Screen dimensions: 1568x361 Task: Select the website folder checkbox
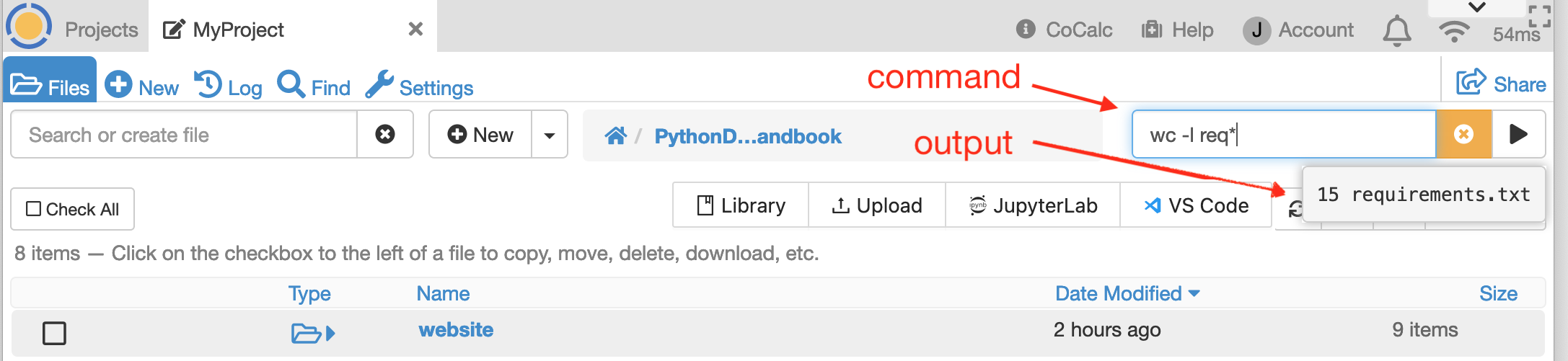(54, 333)
